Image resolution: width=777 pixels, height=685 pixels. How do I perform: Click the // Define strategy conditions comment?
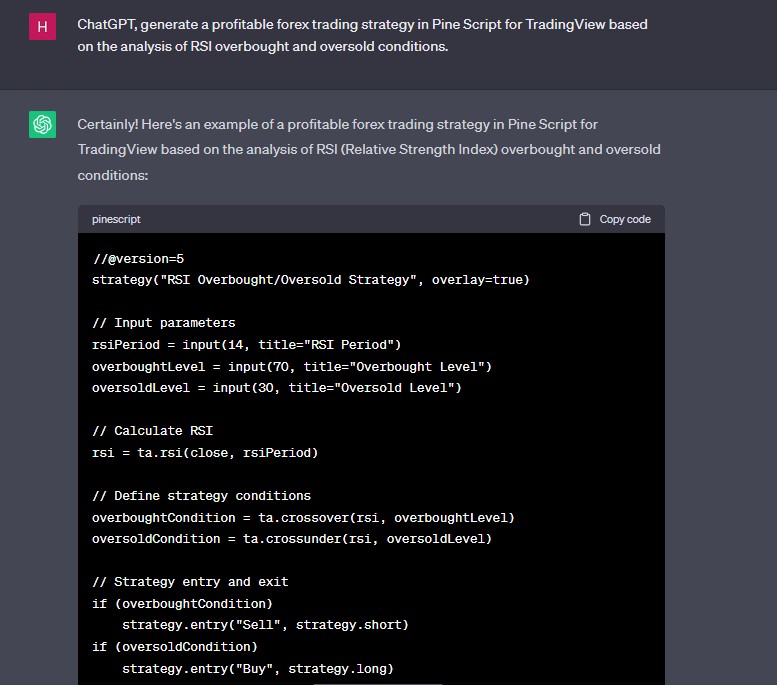point(201,496)
